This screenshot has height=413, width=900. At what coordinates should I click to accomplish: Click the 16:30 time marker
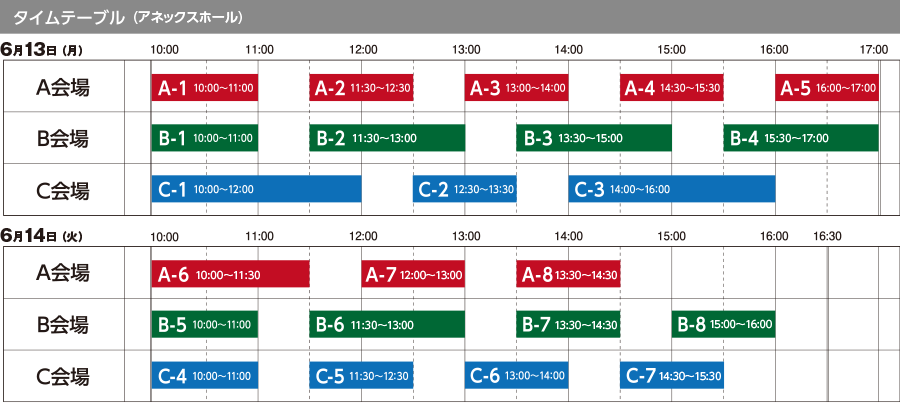click(828, 237)
